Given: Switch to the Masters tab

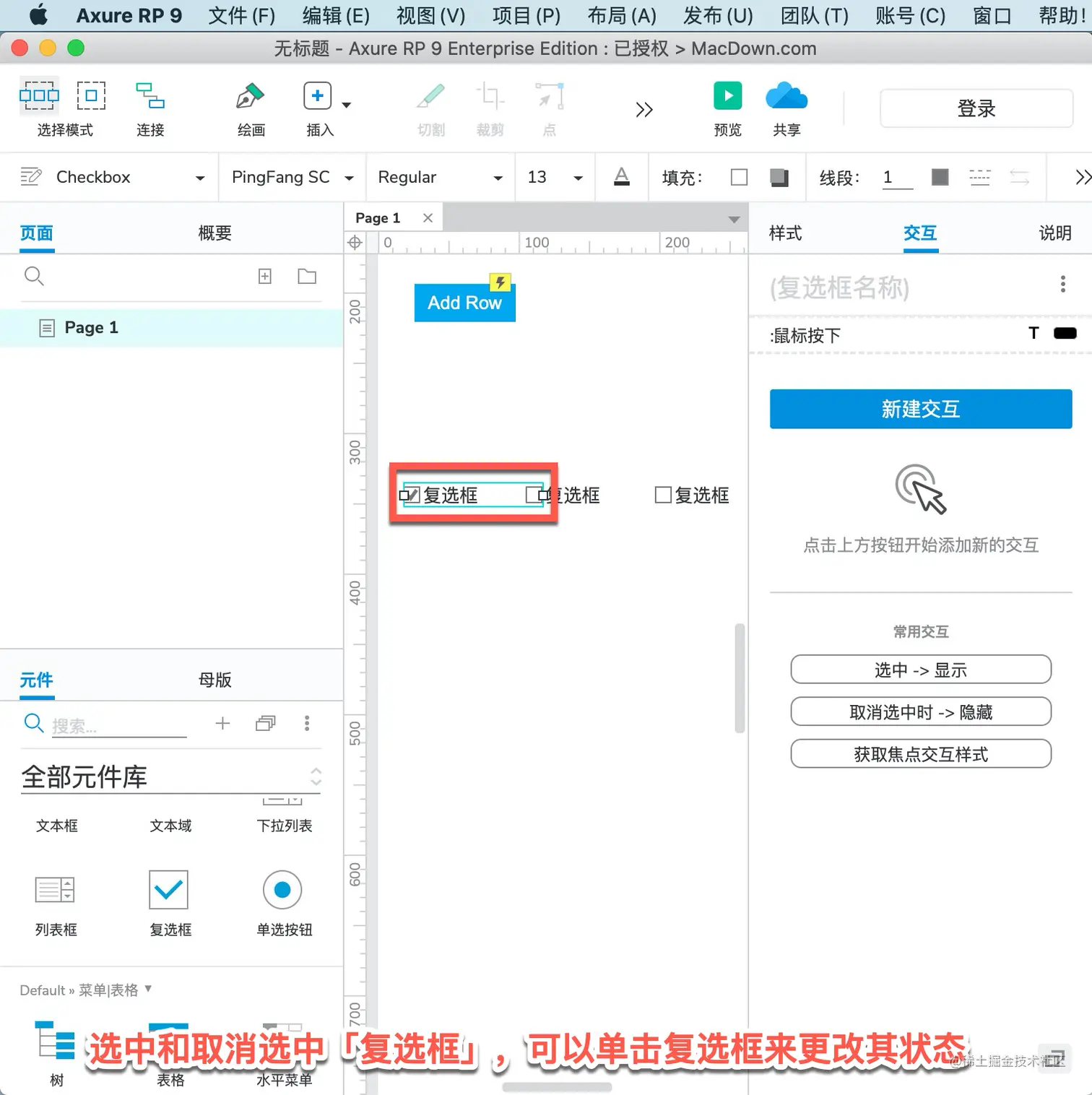Looking at the screenshot, I should (214, 680).
